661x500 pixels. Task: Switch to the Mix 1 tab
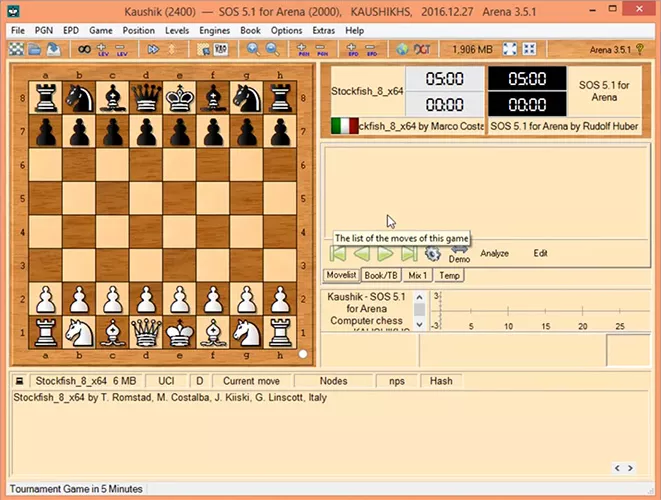[417, 275]
